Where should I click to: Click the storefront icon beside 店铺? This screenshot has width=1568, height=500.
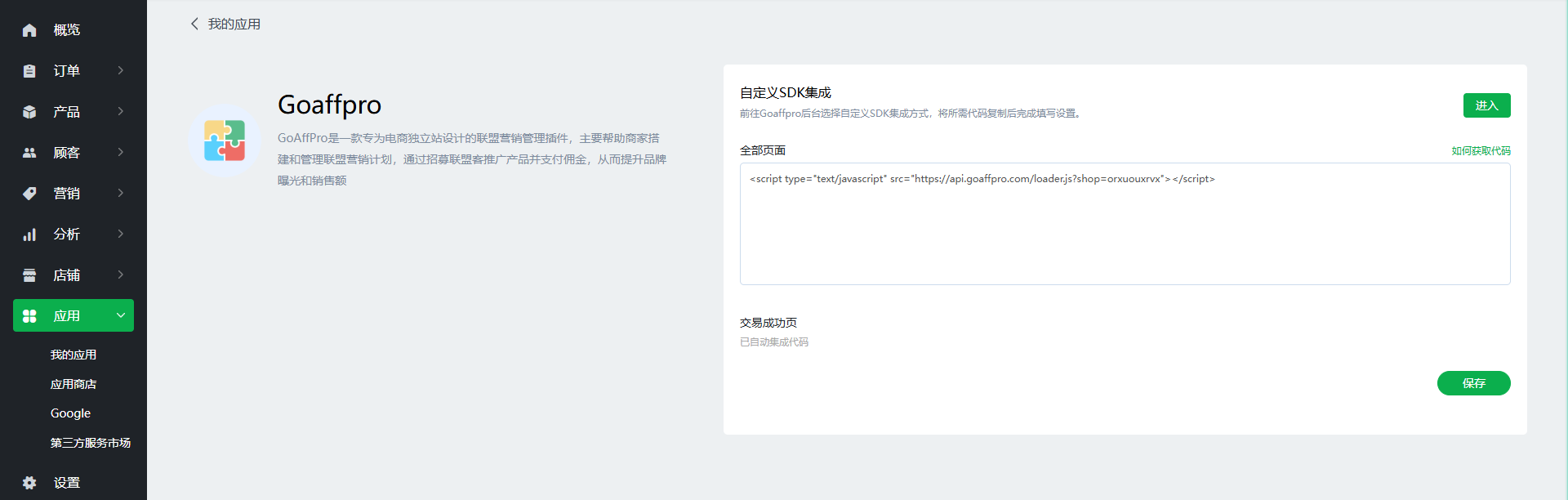pyautogui.click(x=29, y=275)
